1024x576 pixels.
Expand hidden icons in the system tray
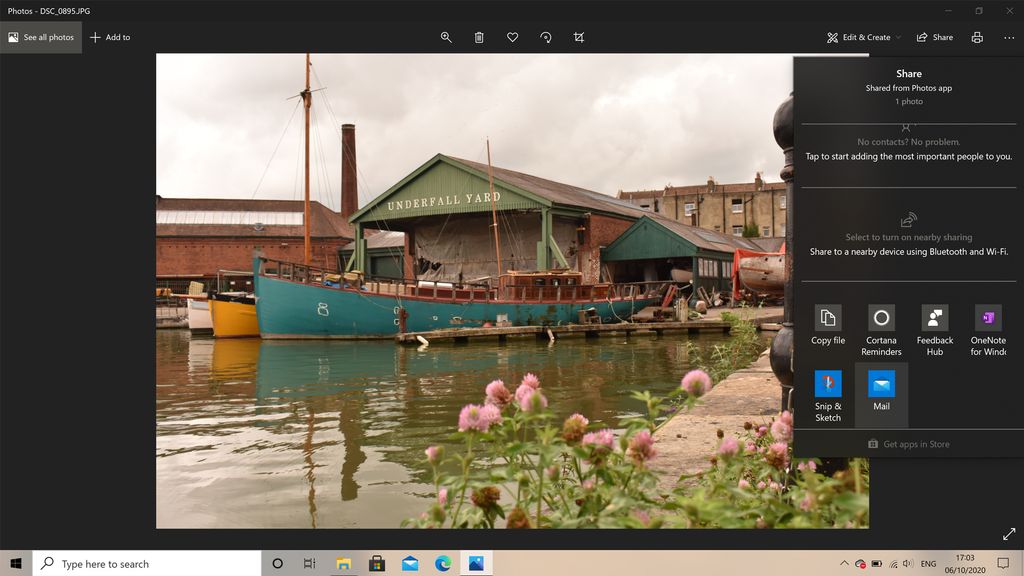click(x=846, y=563)
